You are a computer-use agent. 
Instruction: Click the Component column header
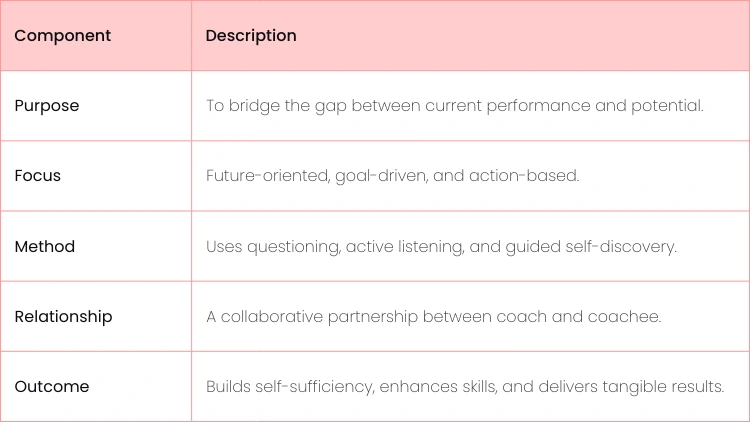tap(63, 35)
